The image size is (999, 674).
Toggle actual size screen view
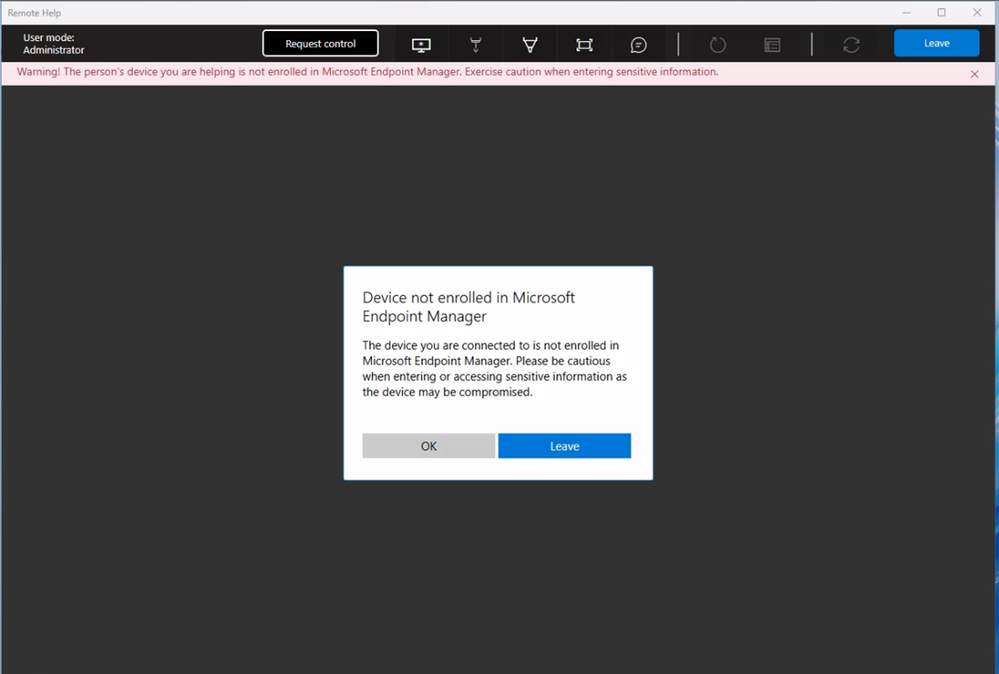584,45
